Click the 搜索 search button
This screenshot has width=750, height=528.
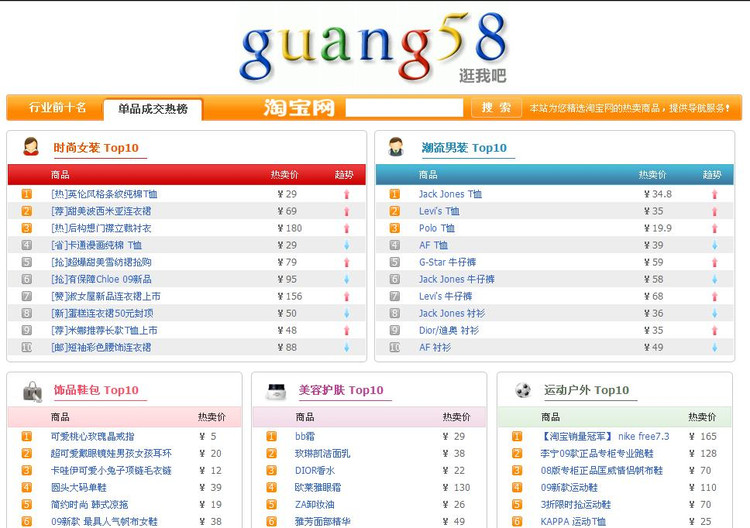pos(496,108)
